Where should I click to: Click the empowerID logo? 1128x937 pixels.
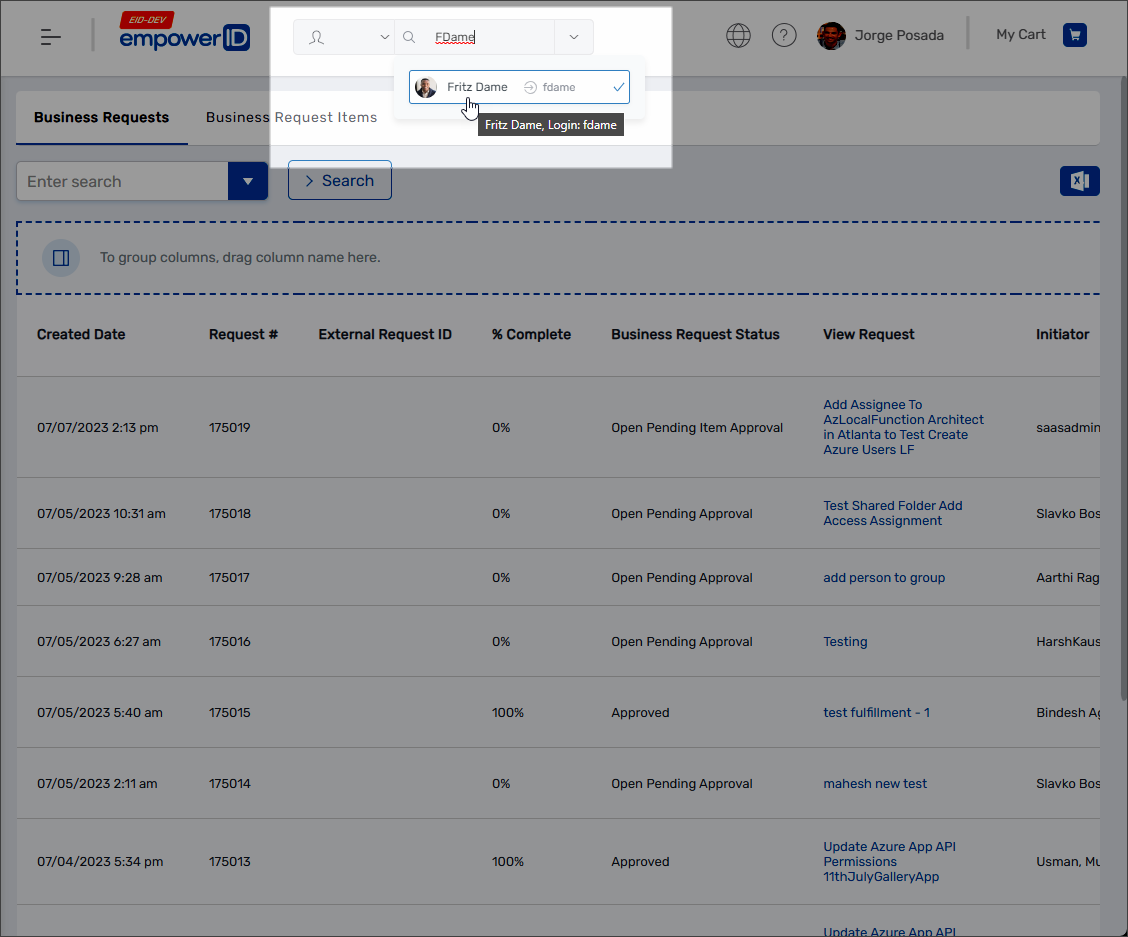(185, 35)
